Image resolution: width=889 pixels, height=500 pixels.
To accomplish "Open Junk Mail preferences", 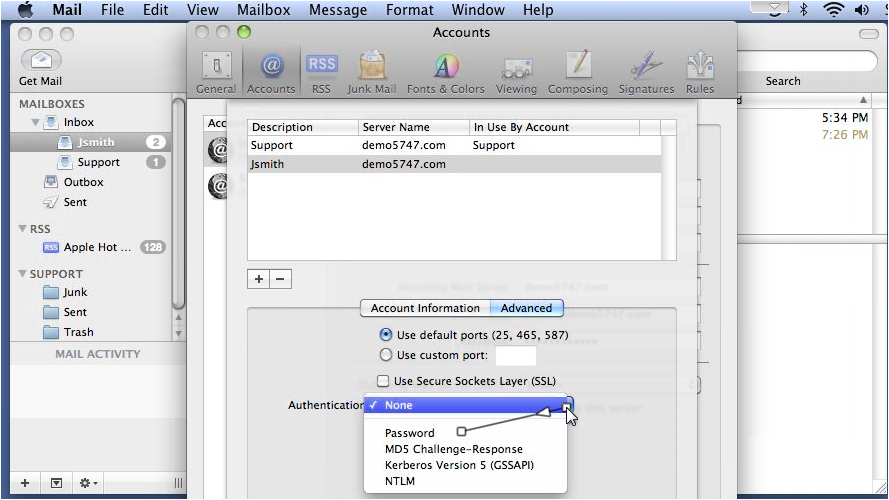I will pyautogui.click(x=371, y=72).
